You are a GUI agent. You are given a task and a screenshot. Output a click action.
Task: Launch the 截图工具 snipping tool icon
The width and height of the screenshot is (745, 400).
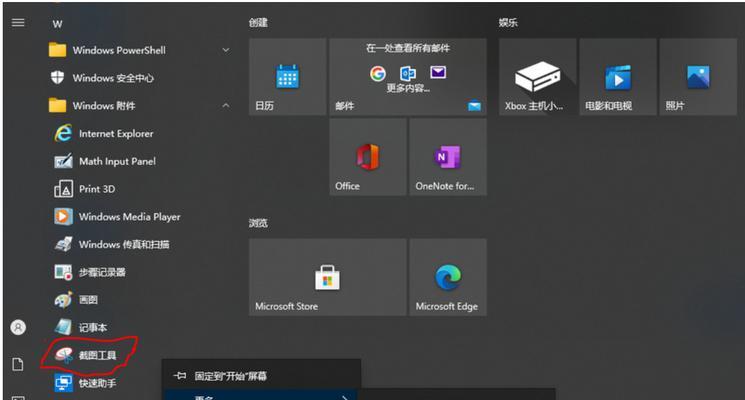[x=63, y=354]
